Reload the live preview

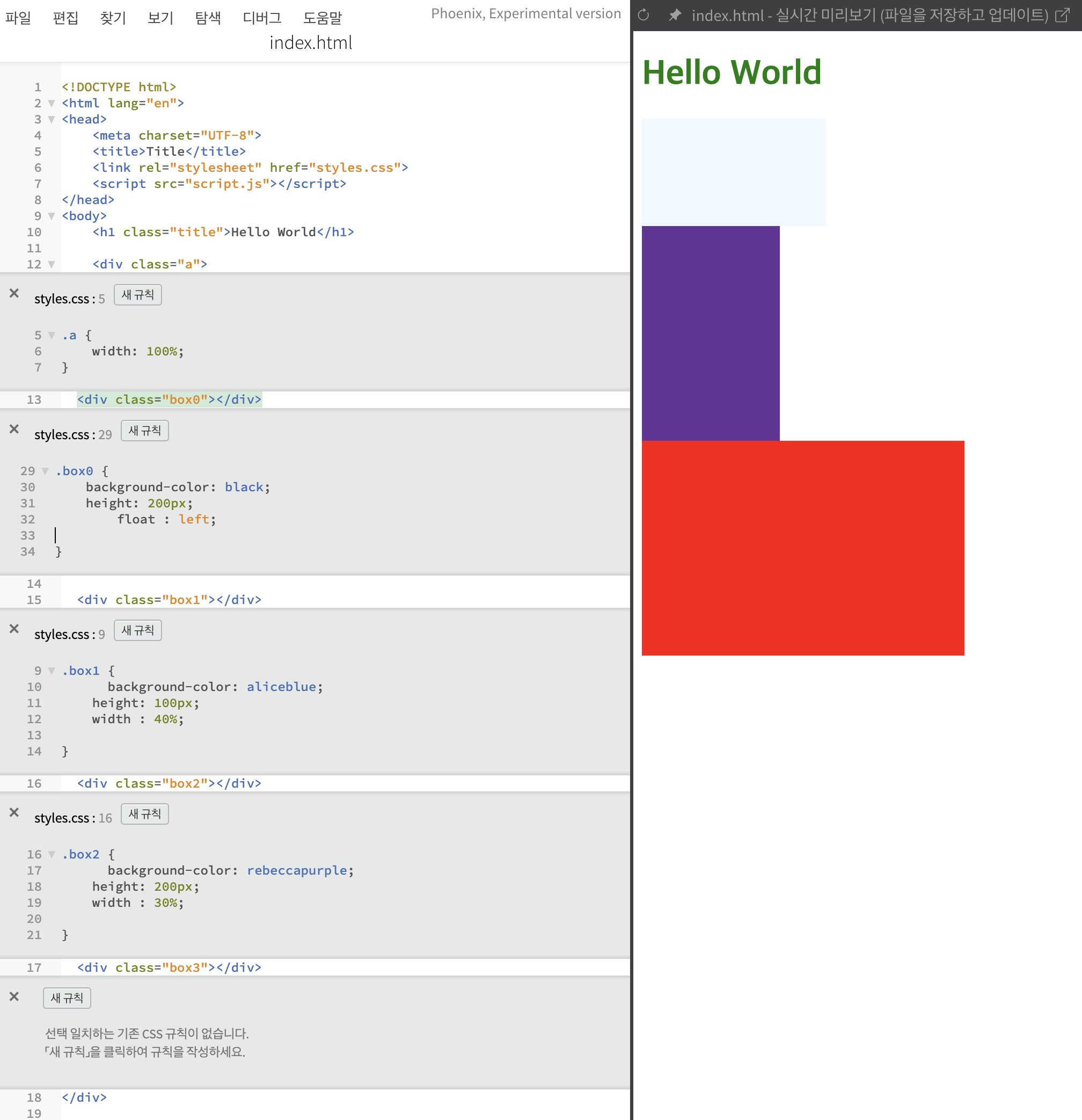(644, 16)
